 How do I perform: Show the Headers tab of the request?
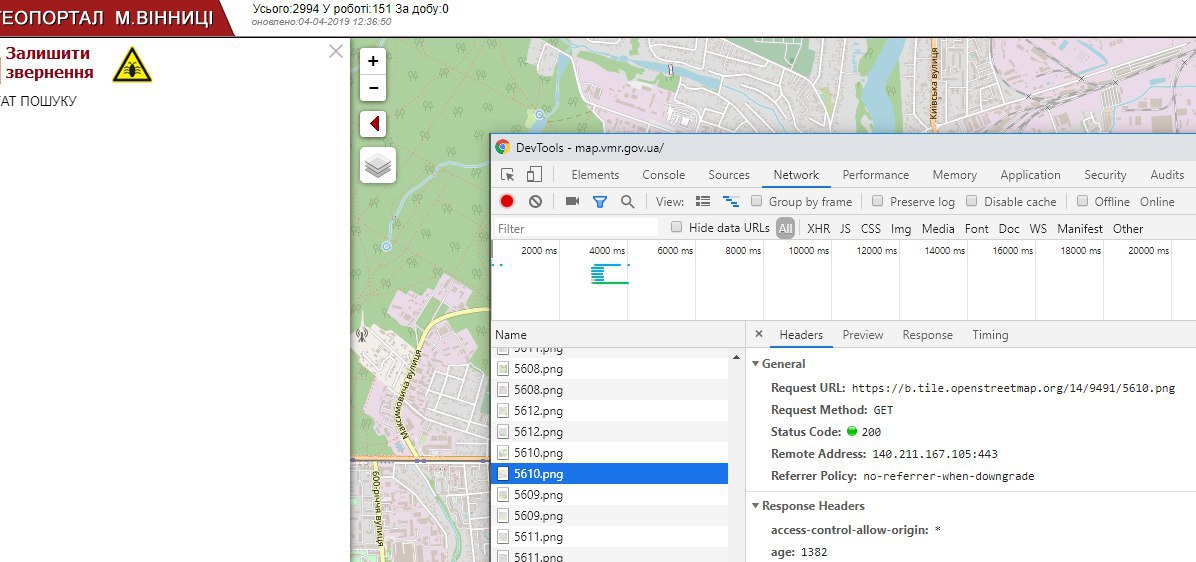(801, 335)
